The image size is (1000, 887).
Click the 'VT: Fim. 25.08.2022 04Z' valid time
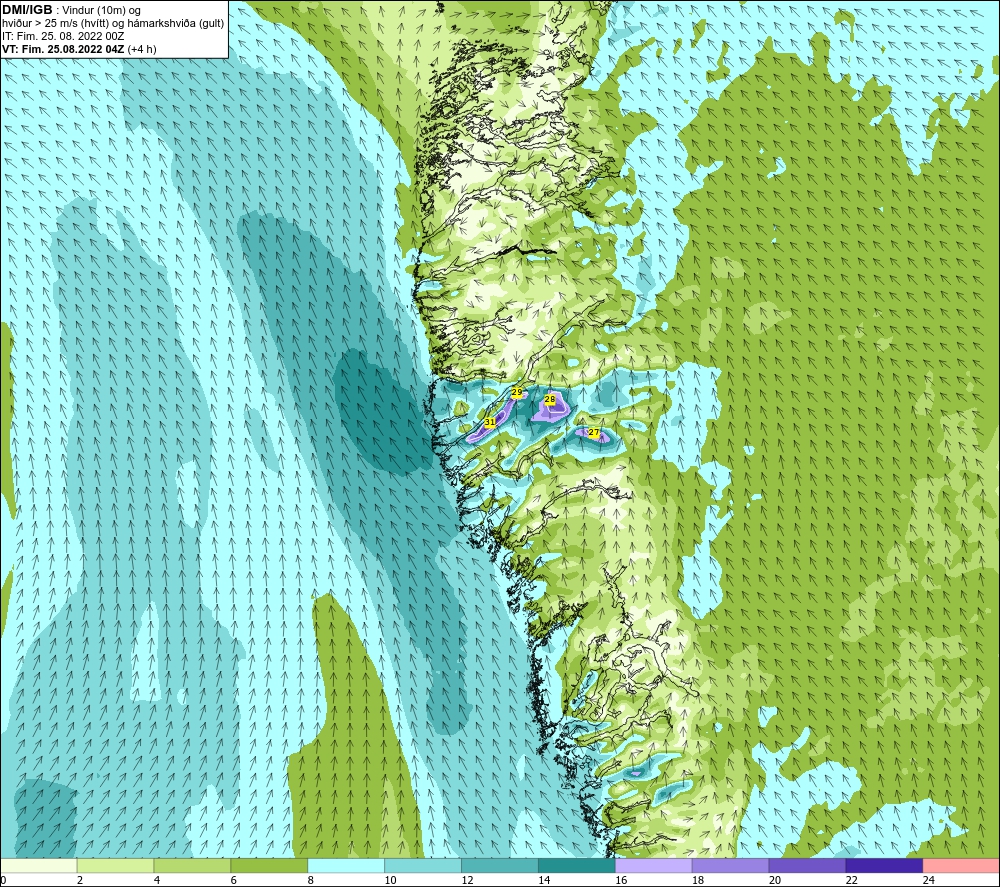tap(63, 49)
